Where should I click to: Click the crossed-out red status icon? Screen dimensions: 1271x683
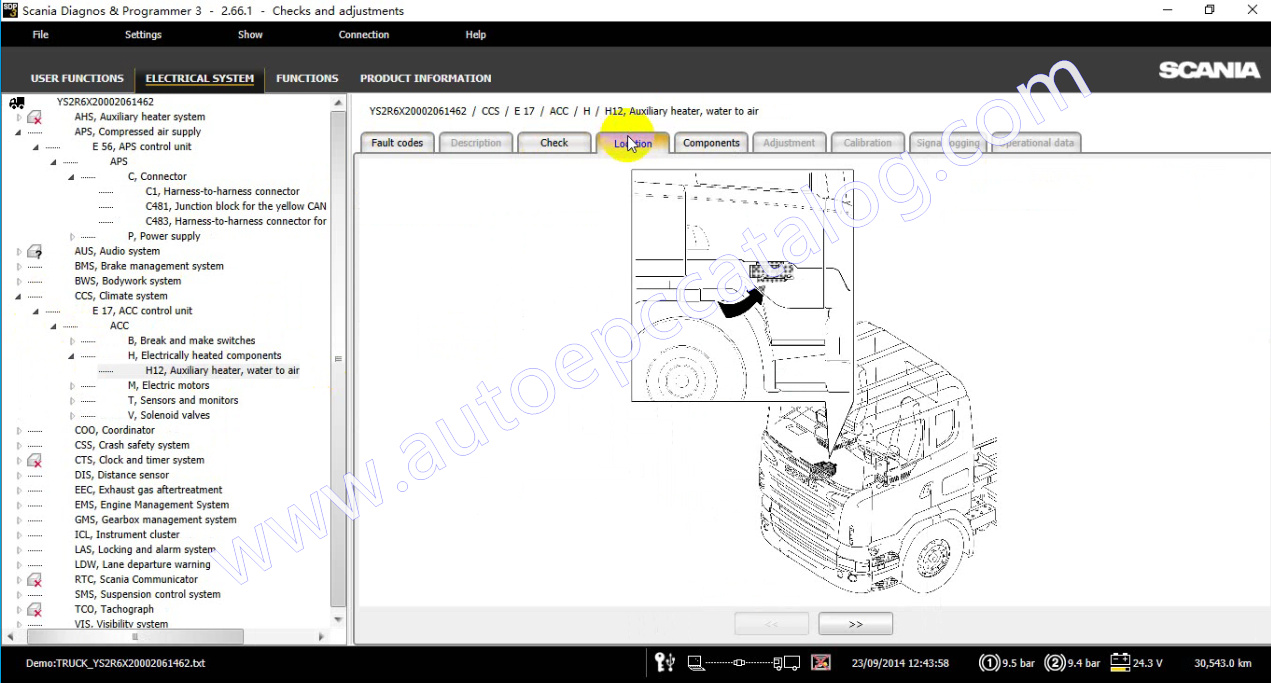click(820, 662)
